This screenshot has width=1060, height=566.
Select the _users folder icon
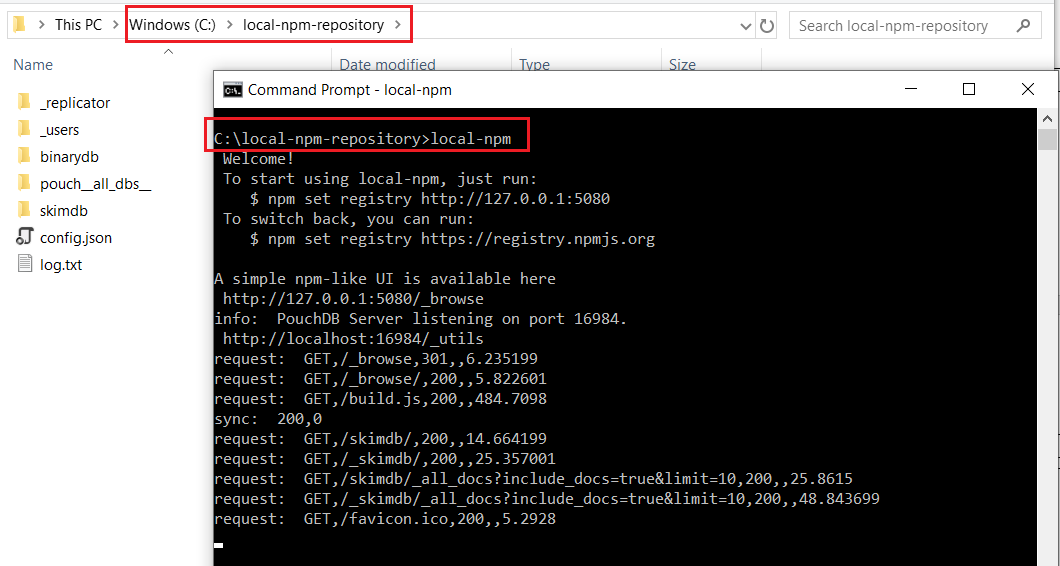pyautogui.click(x=24, y=129)
